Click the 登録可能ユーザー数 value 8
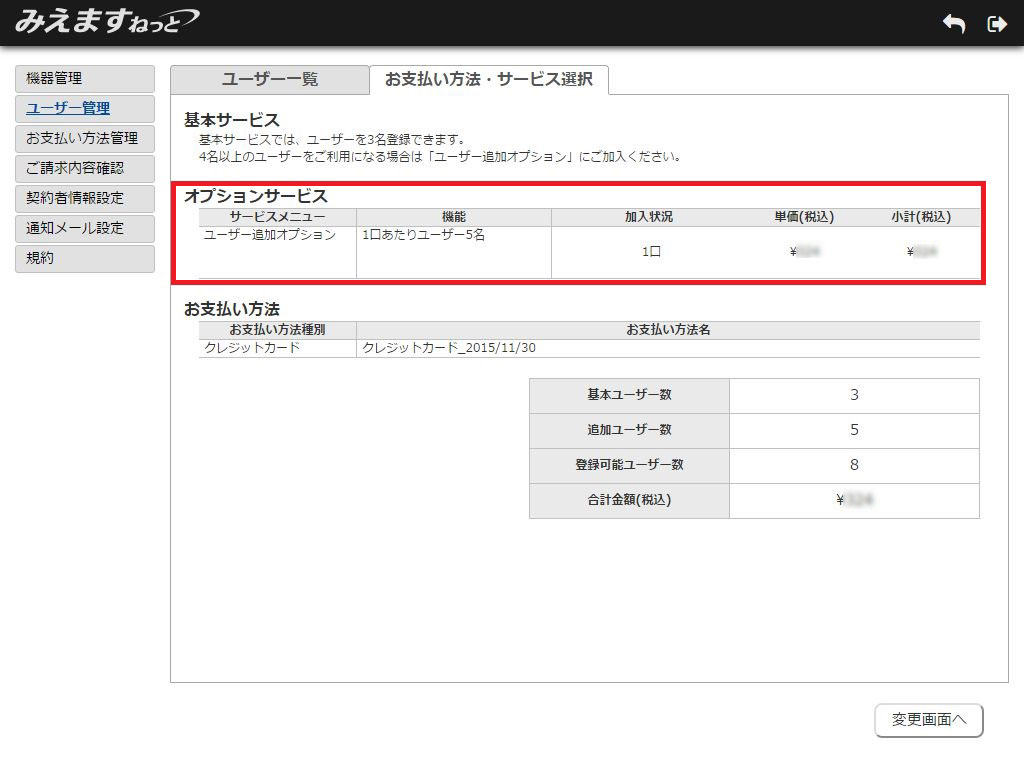Image resolution: width=1024 pixels, height=768 pixels. (x=854, y=465)
